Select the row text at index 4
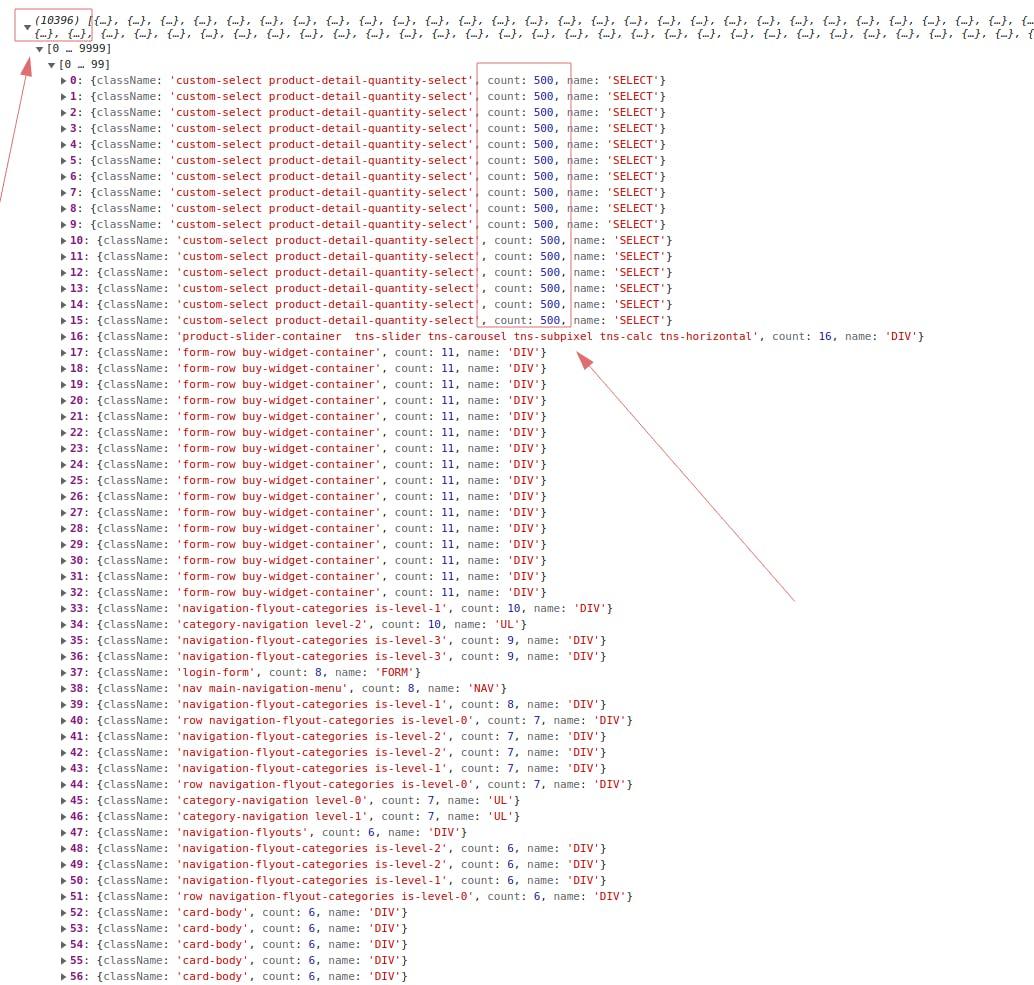 (368, 144)
